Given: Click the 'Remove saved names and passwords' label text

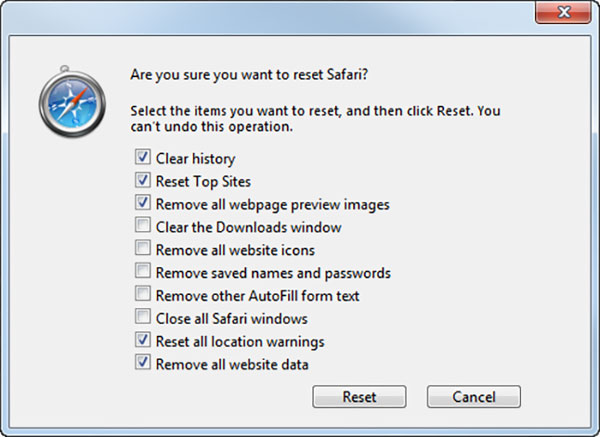Looking at the screenshot, I should [x=273, y=273].
